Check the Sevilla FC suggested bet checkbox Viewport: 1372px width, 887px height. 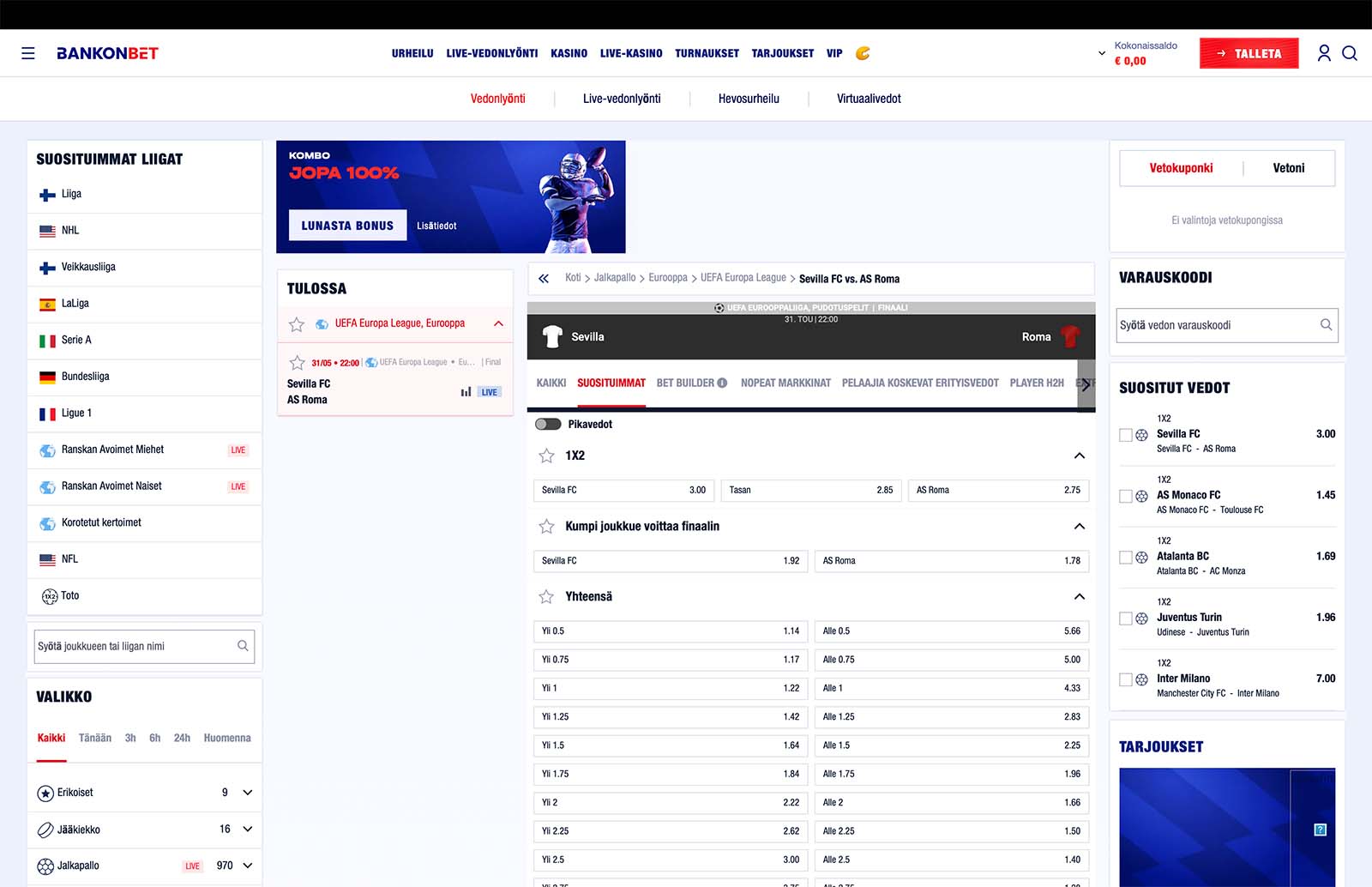pos(1126,435)
